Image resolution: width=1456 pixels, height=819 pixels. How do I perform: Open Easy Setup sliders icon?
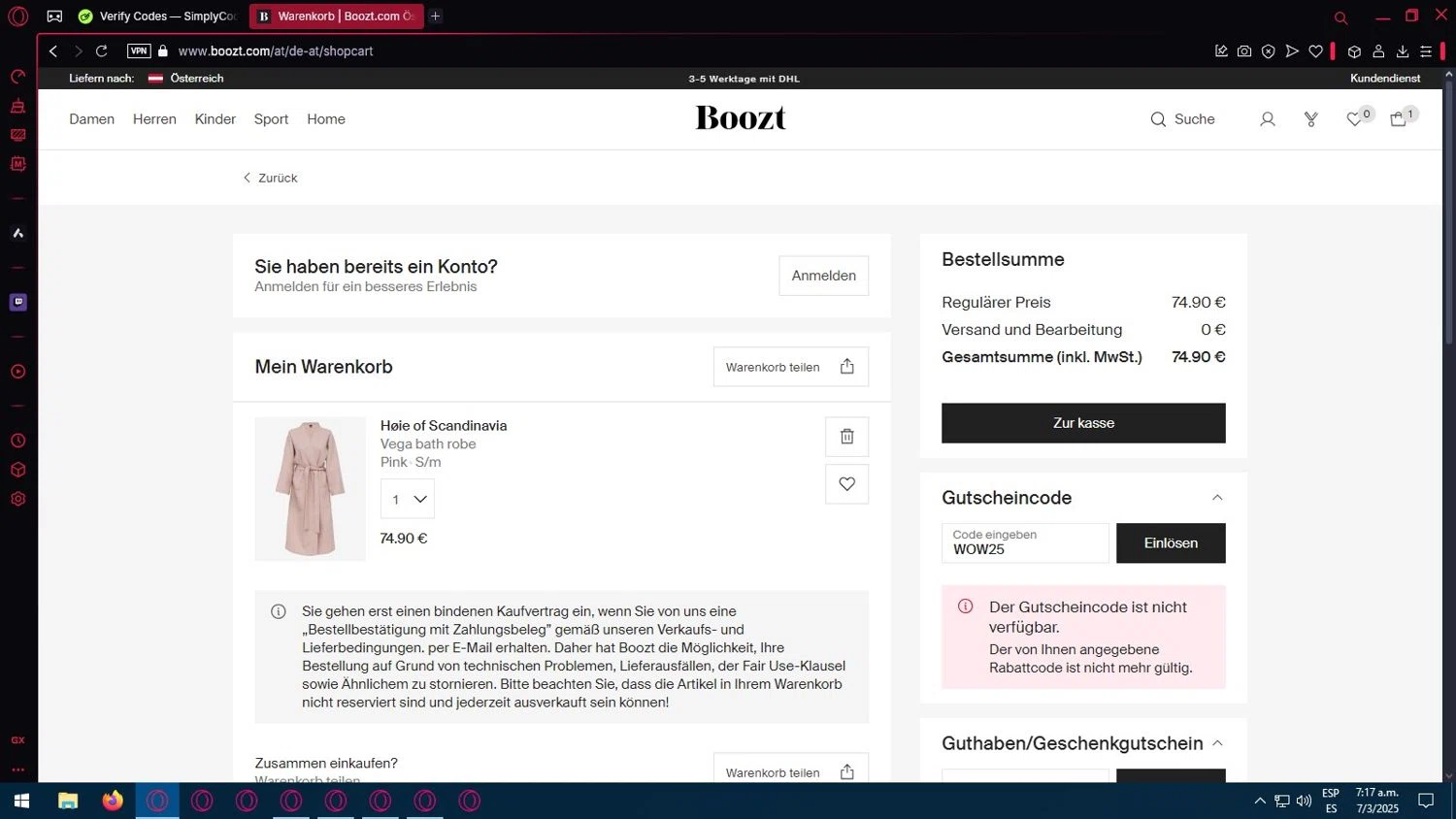(x=1426, y=51)
